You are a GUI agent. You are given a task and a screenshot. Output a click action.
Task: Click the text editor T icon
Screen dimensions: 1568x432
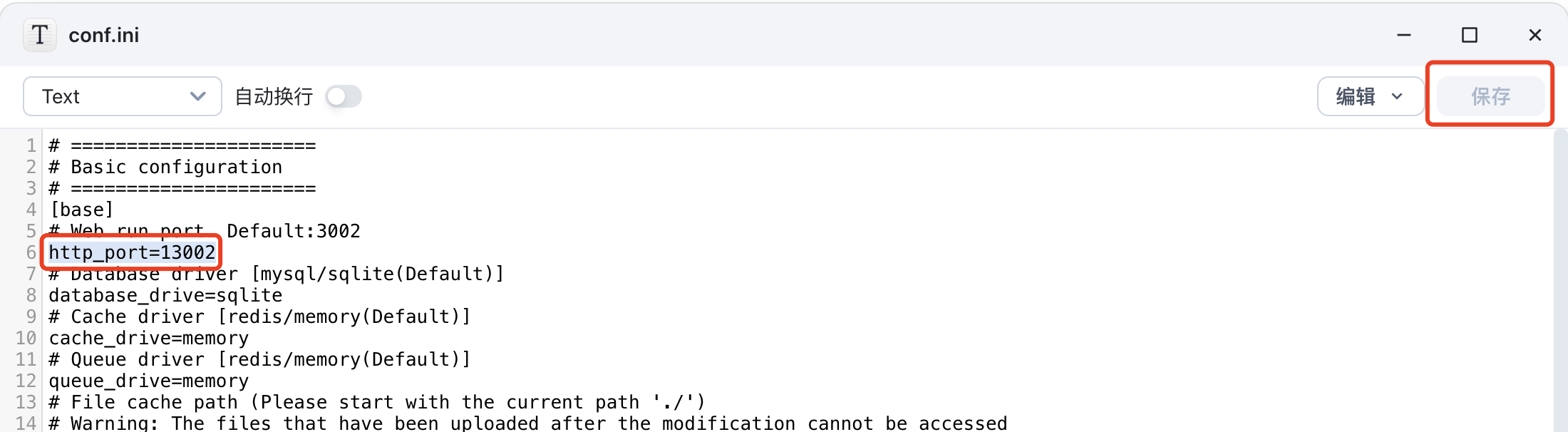(x=40, y=35)
